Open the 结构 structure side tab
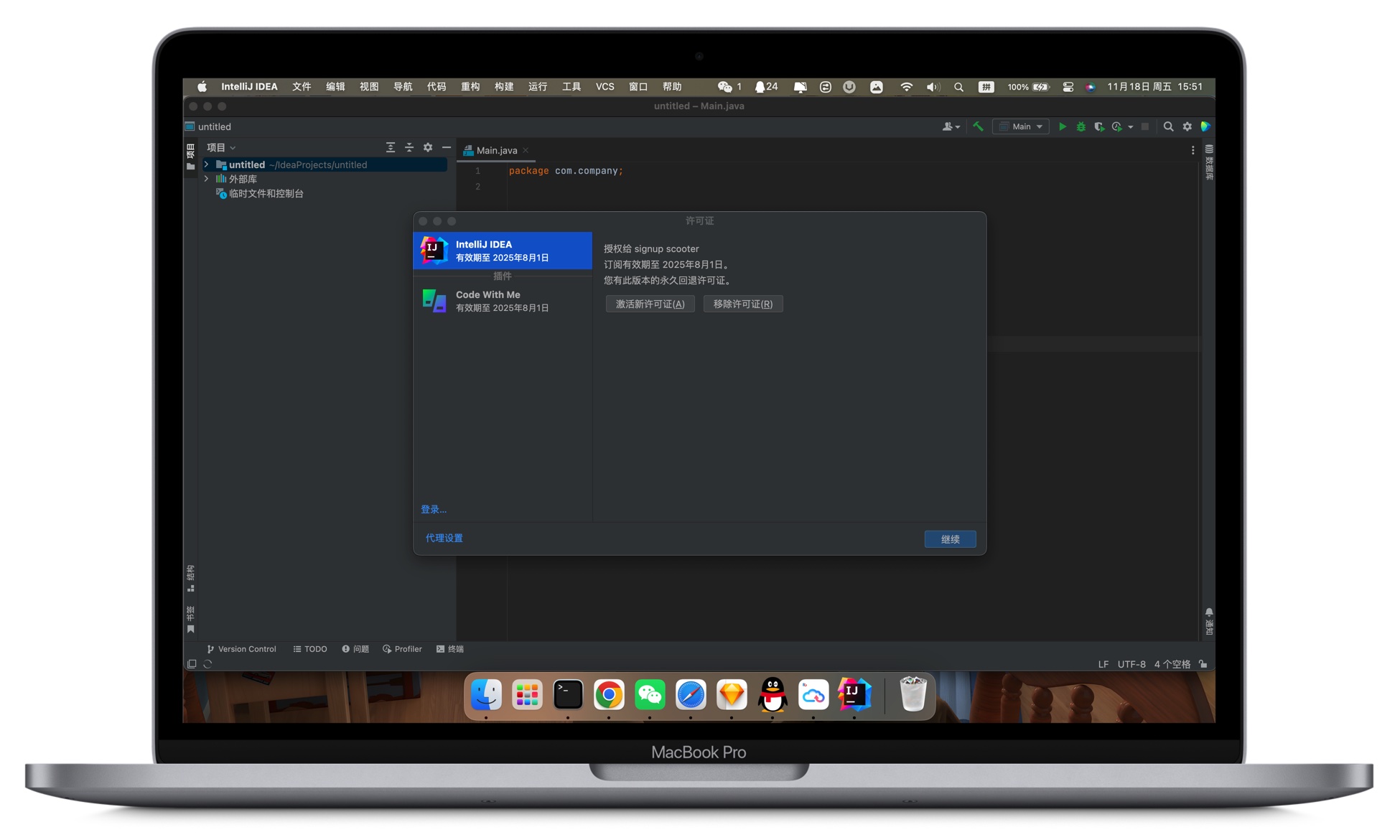This screenshot has width=1400, height=840. [190, 579]
